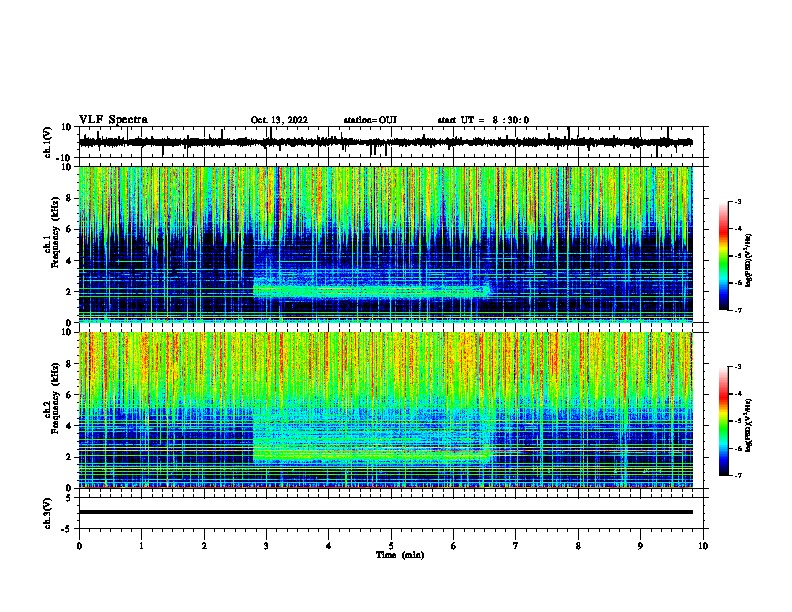
Task: Click time axis tick label '1'
Action: coord(141,546)
